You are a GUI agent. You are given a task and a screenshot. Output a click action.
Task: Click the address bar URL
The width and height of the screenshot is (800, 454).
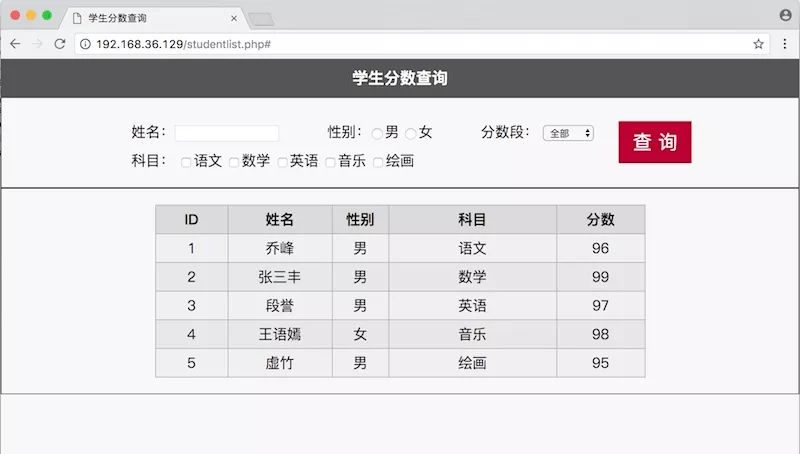pos(183,44)
